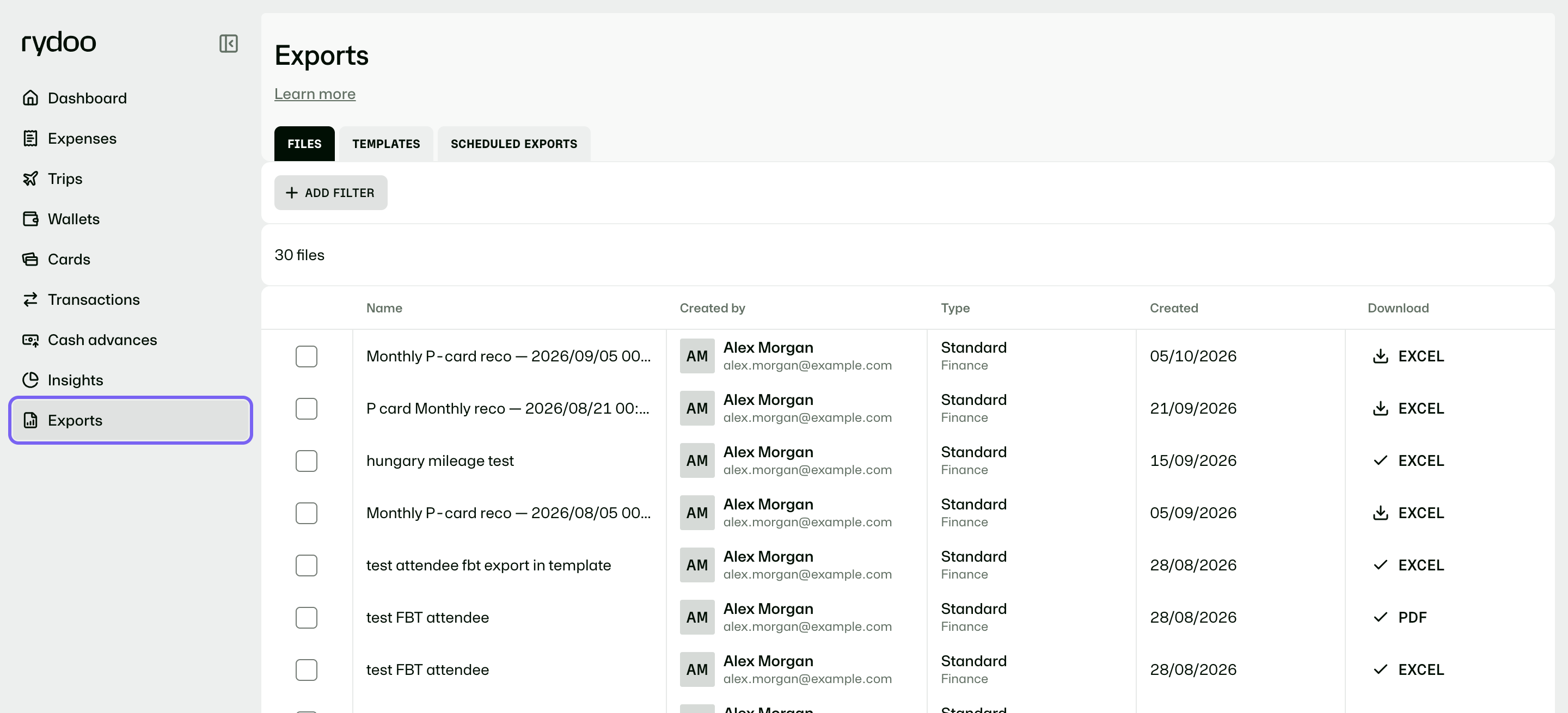Click the Exports page heading
Screen dimensions: 1568x713
pos(321,56)
